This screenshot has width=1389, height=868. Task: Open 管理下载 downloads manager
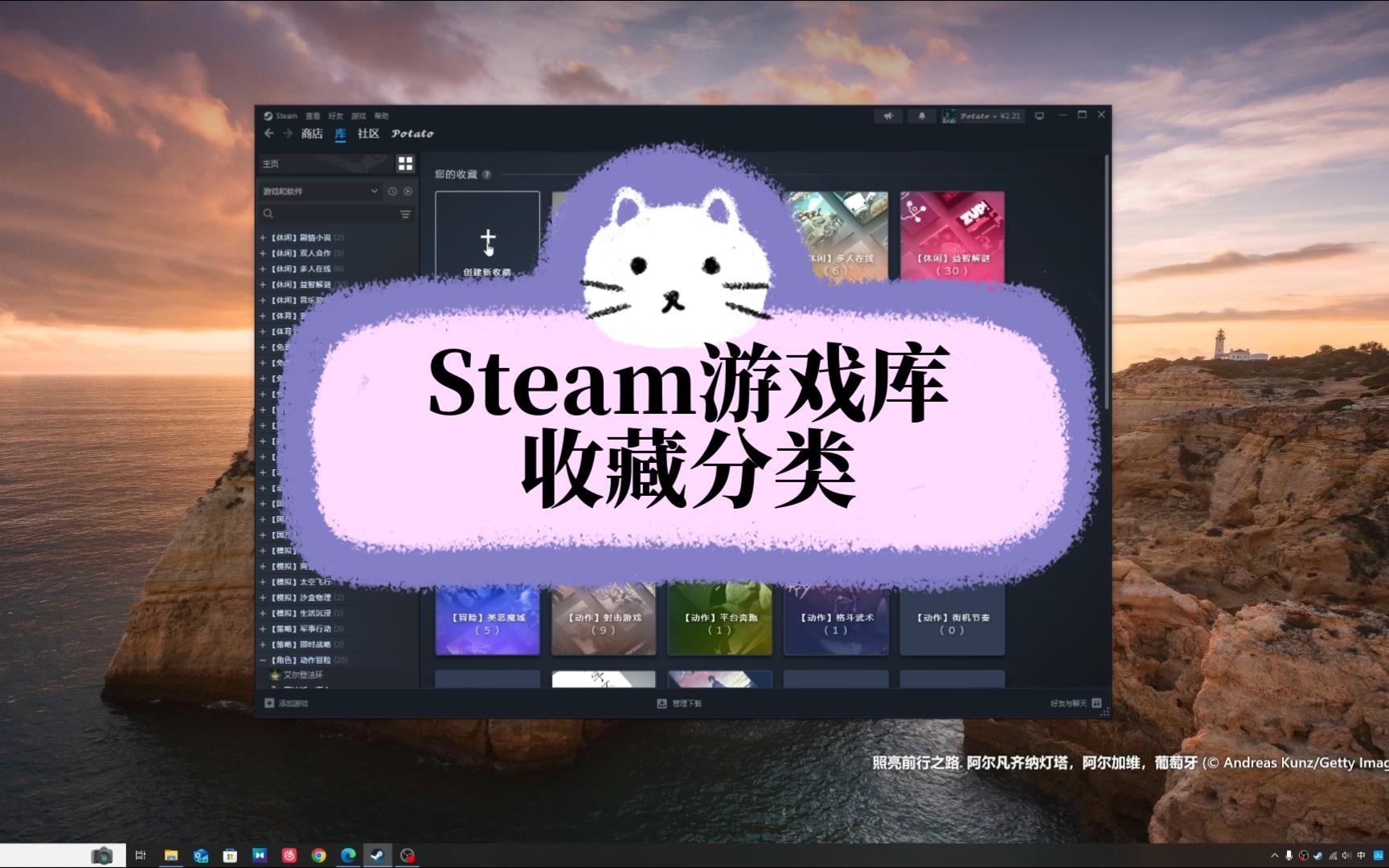[679, 703]
